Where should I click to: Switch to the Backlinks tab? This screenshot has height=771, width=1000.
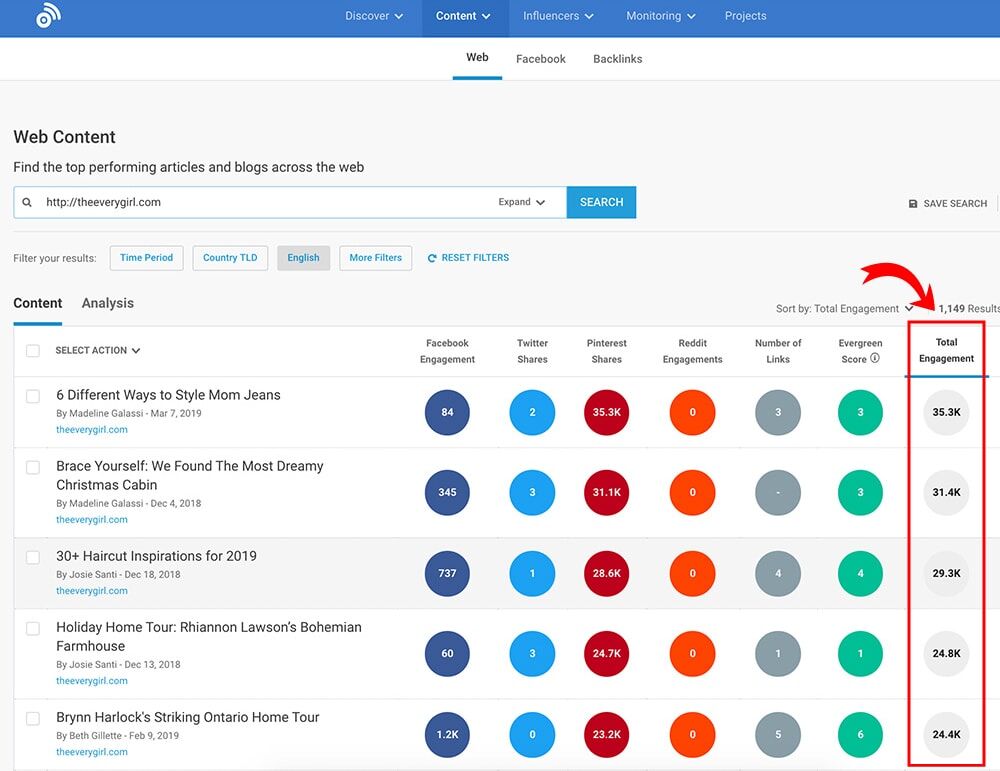617,59
